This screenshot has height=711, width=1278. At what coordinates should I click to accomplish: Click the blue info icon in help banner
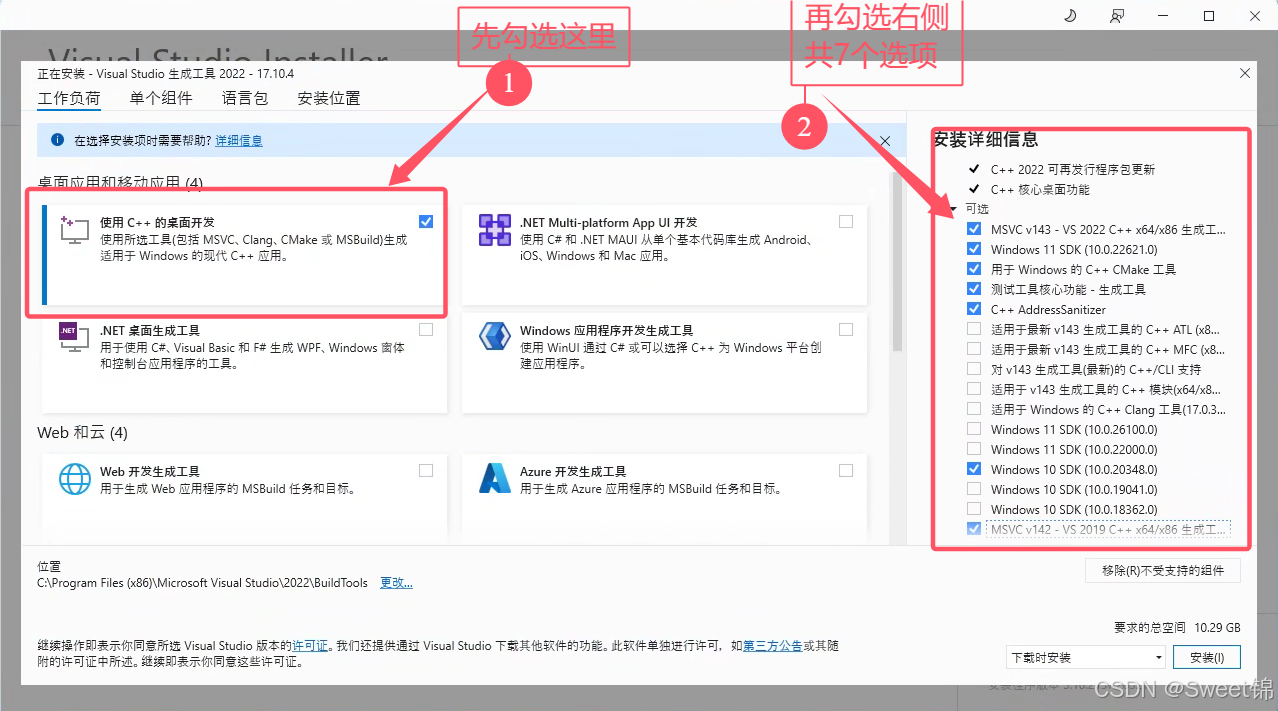(x=57, y=141)
